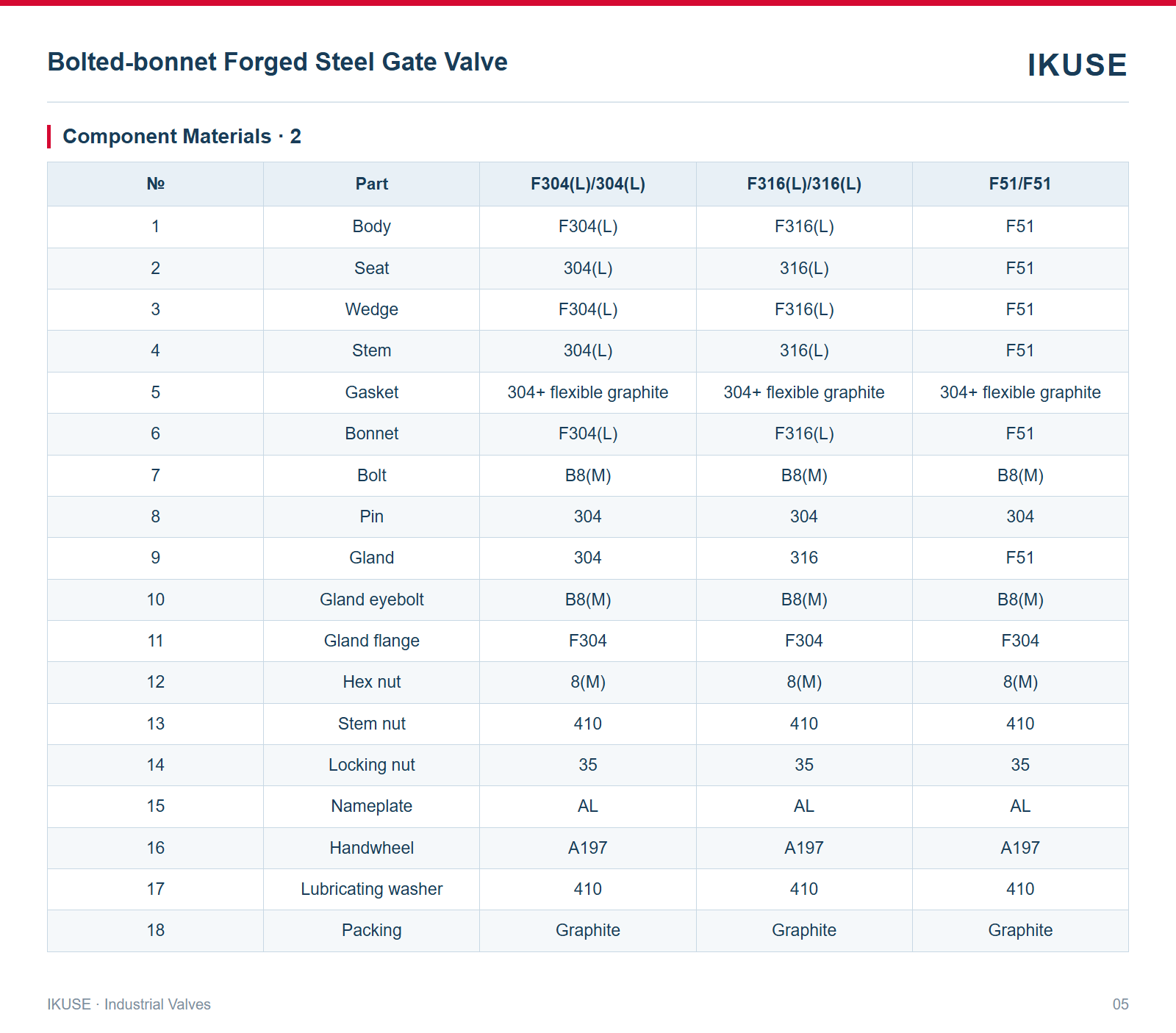Select the Bolted-bonnet Forged Steel Gate Valve title
1176x1033 pixels.
(277, 62)
